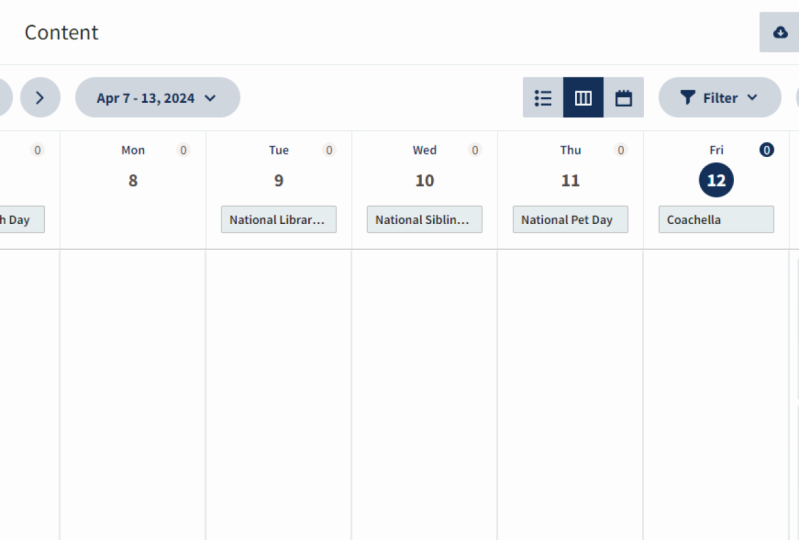Screen dimensions: 799x540
Task: Go to next week with right chevron
Action: pyautogui.click(x=40, y=97)
